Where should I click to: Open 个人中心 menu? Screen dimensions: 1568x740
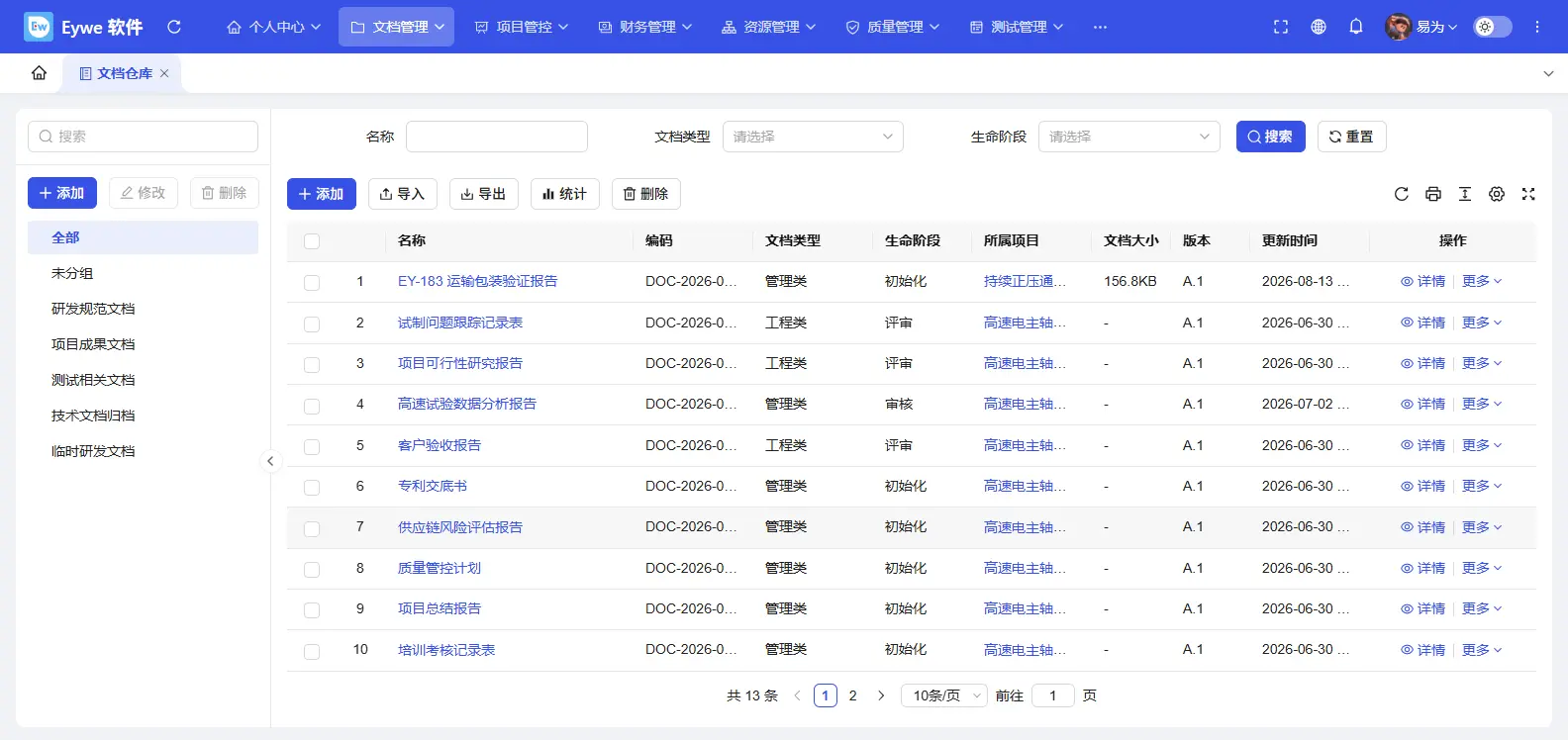point(274,27)
